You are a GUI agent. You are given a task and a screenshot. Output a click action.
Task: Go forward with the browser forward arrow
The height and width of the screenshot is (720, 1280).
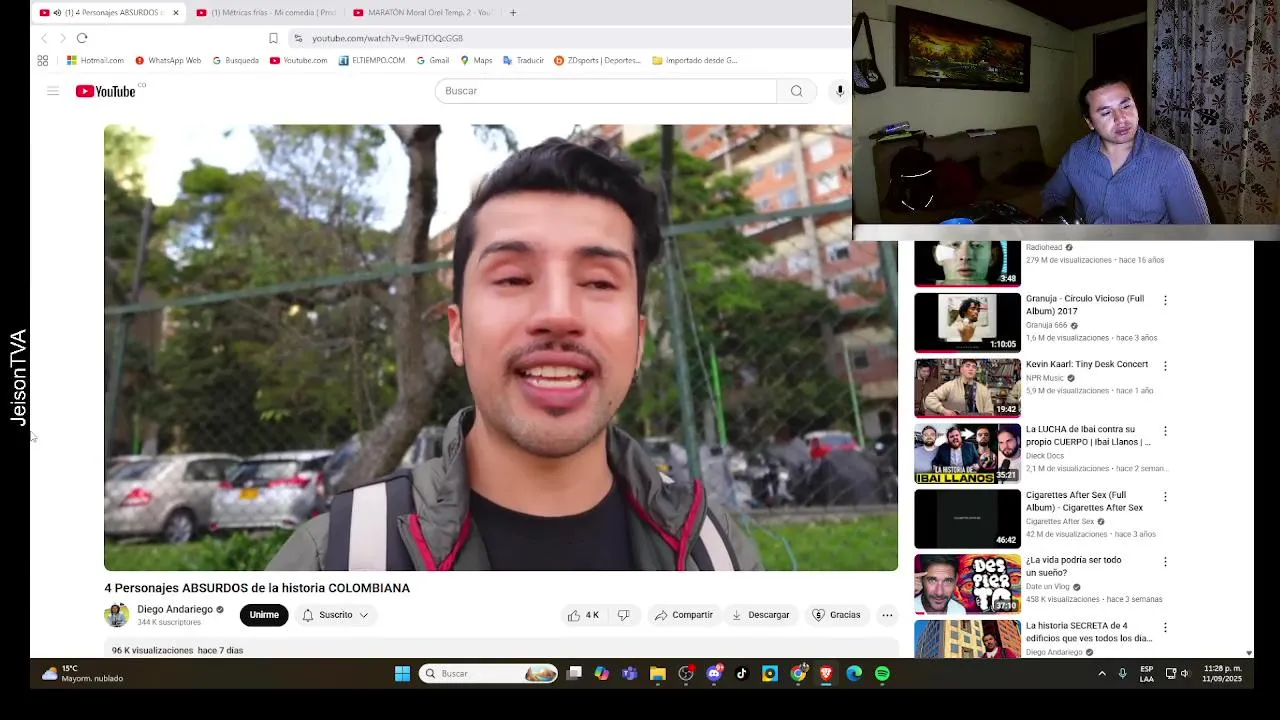(x=62, y=38)
